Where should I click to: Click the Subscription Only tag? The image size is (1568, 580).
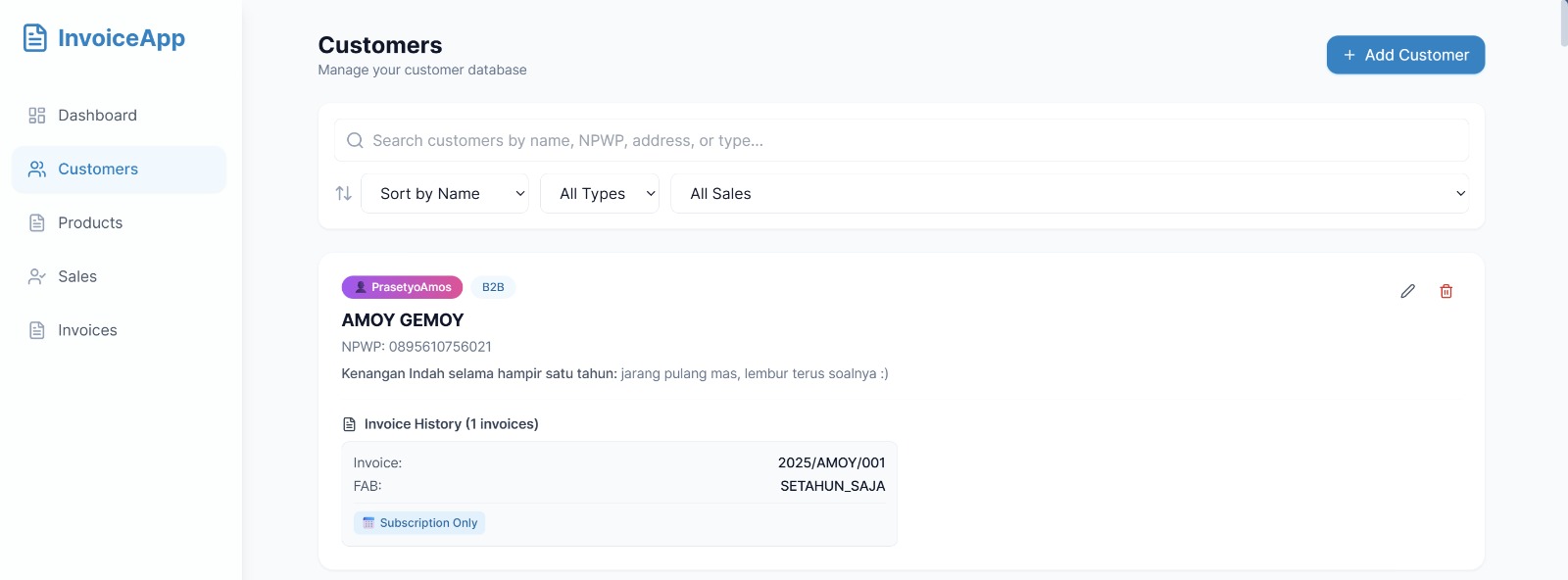419,523
